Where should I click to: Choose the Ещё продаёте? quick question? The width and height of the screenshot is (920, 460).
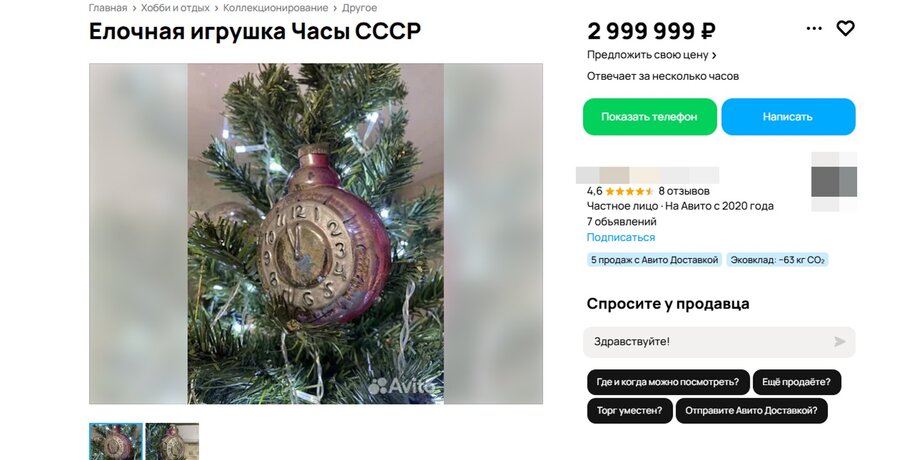796,382
